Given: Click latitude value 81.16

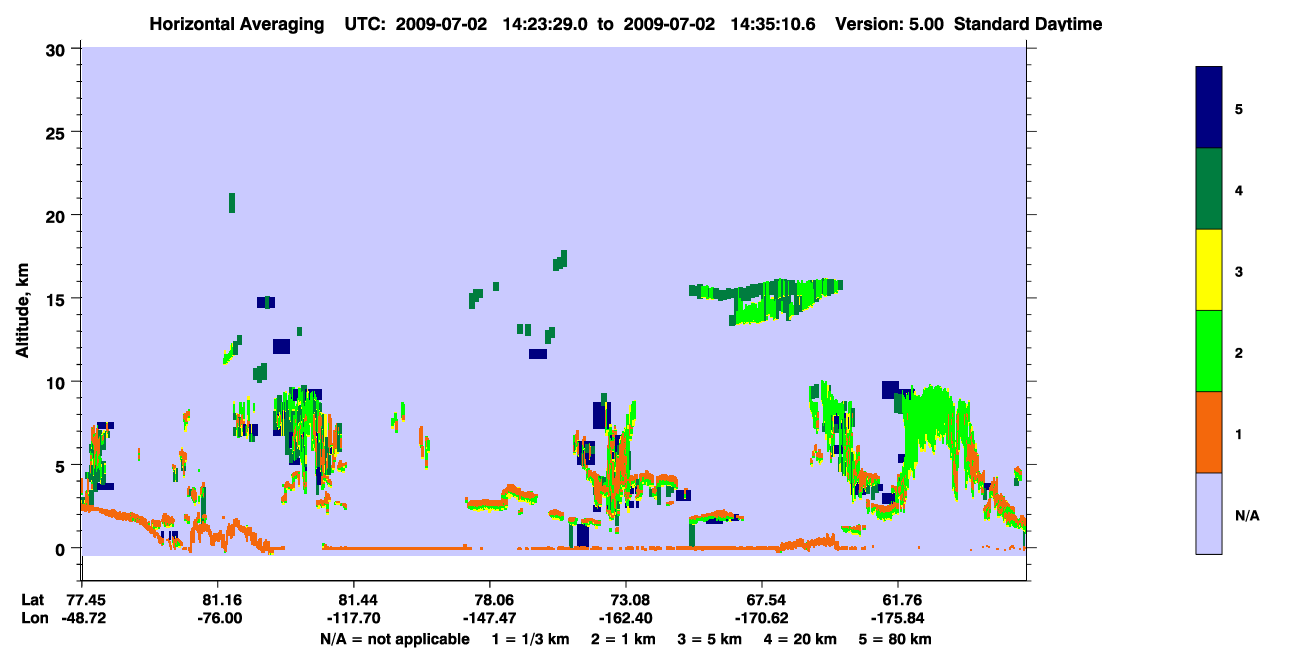Looking at the screenshot, I should (x=218, y=600).
